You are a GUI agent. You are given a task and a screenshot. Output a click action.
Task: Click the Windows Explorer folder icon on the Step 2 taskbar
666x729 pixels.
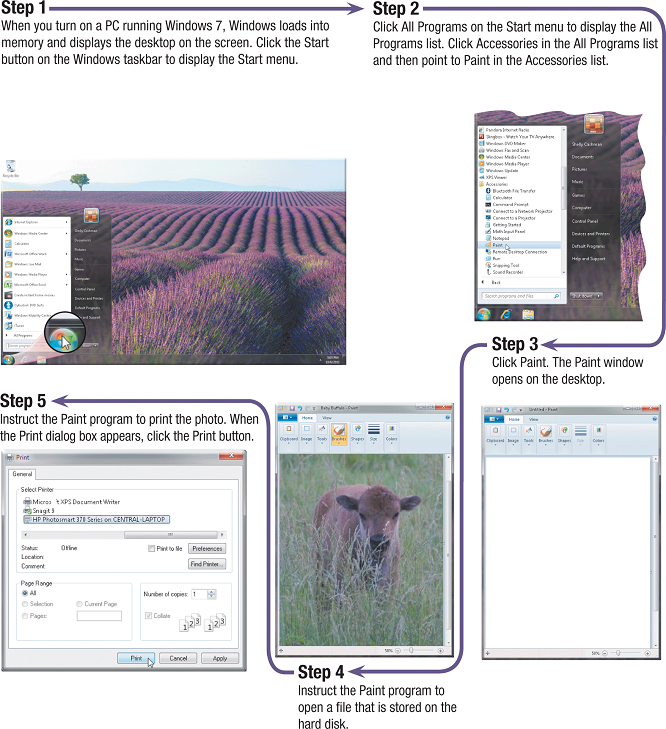[527, 315]
